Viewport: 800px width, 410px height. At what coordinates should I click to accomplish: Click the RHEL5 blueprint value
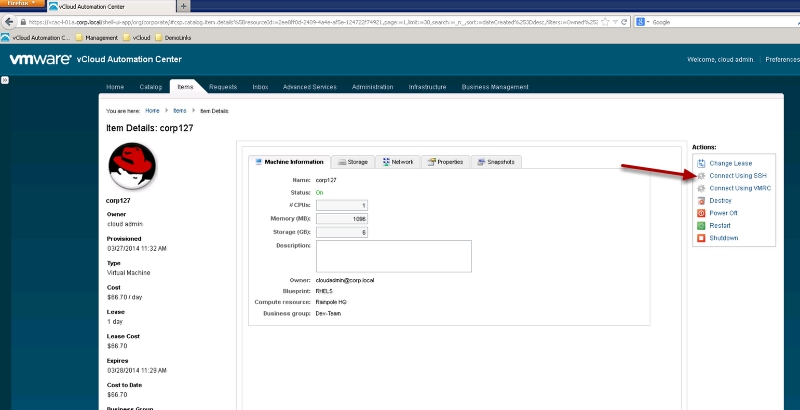pyautogui.click(x=324, y=291)
